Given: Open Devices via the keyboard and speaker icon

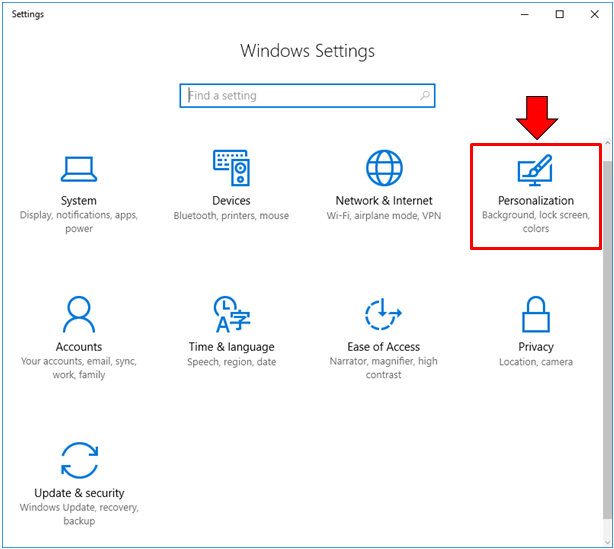Looking at the screenshot, I should click(231, 169).
